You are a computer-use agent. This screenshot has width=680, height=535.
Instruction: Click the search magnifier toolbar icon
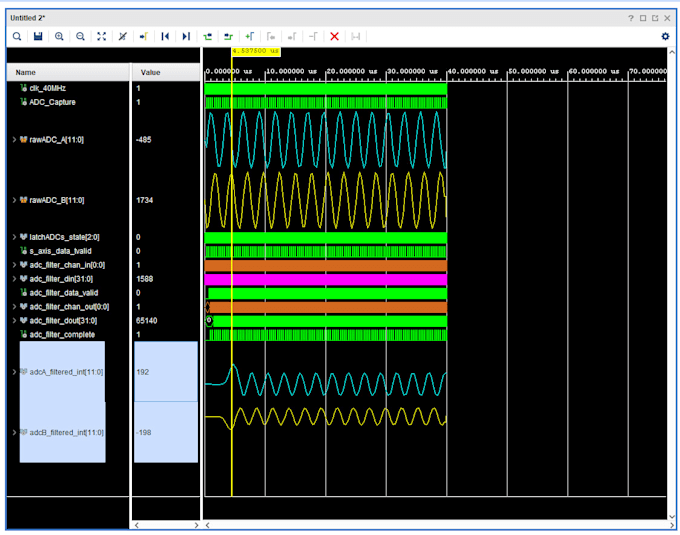point(17,36)
